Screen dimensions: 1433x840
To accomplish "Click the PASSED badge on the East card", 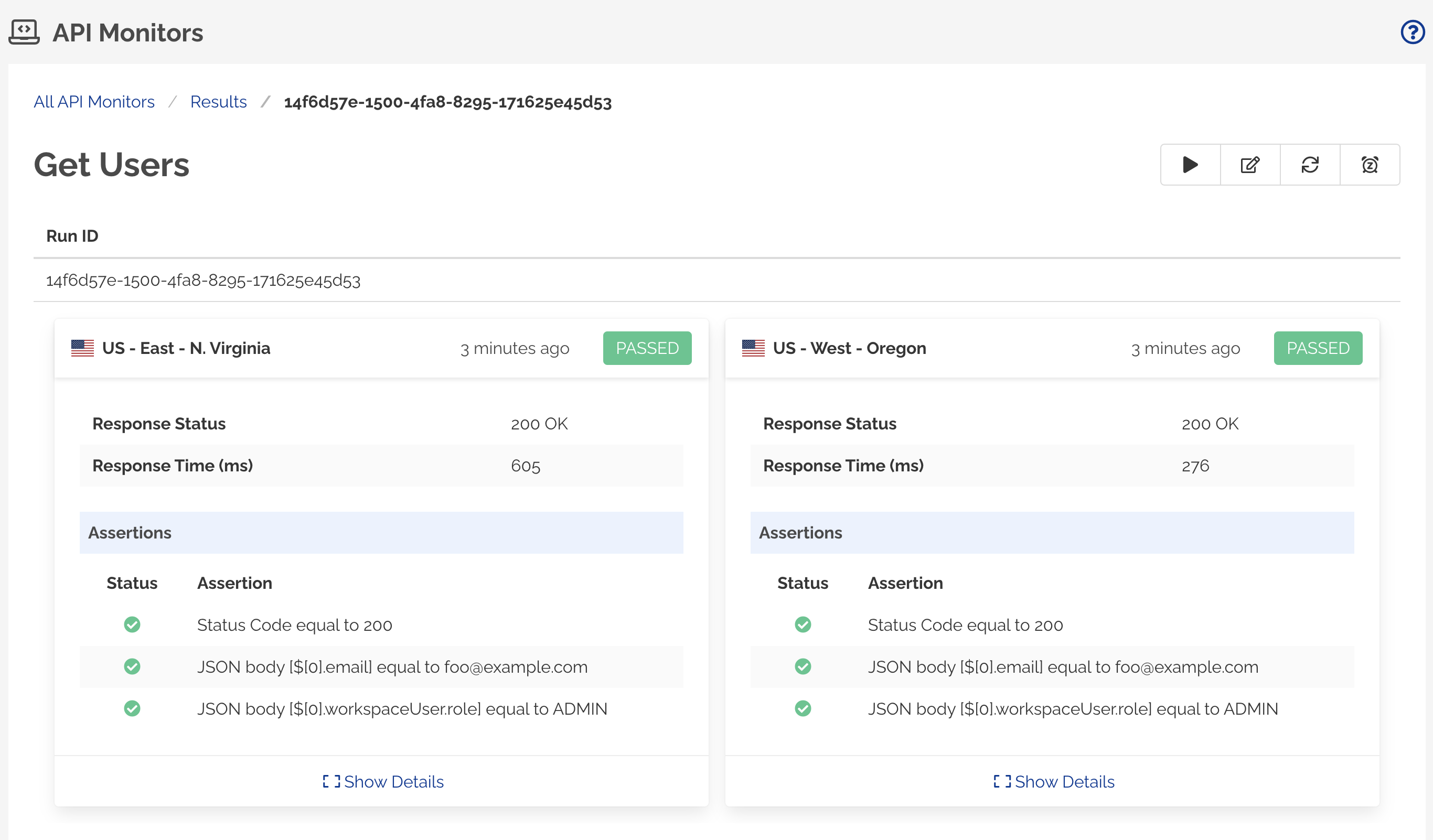I will click(647, 348).
